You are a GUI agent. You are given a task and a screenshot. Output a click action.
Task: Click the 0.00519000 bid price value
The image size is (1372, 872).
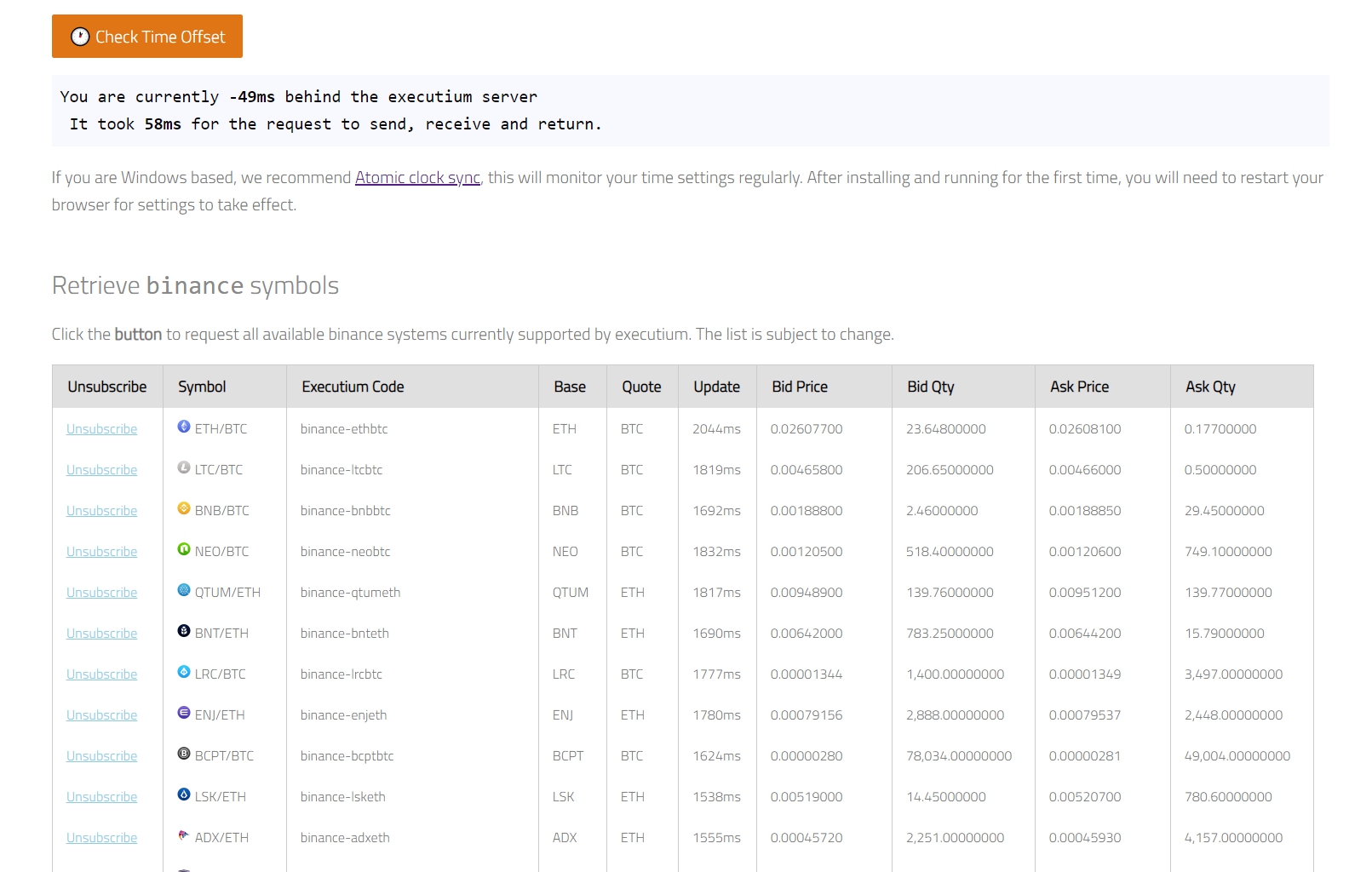pos(807,797)
